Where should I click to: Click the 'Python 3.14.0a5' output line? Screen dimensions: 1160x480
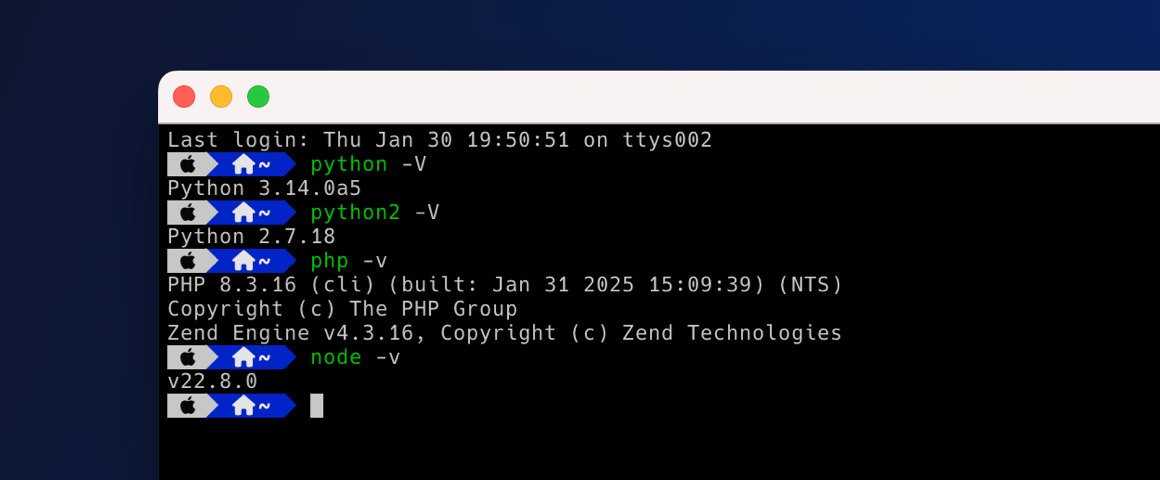click(264, 189)
